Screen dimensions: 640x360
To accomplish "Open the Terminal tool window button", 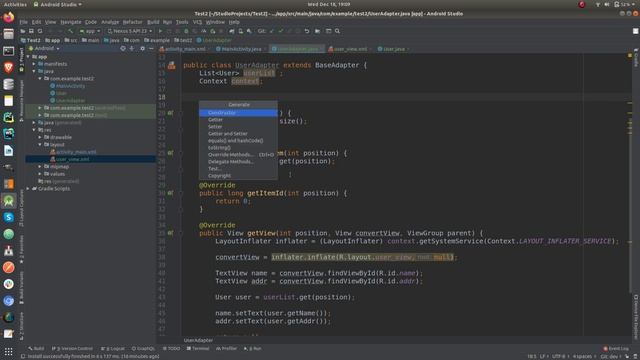I will tap(198, 349).
